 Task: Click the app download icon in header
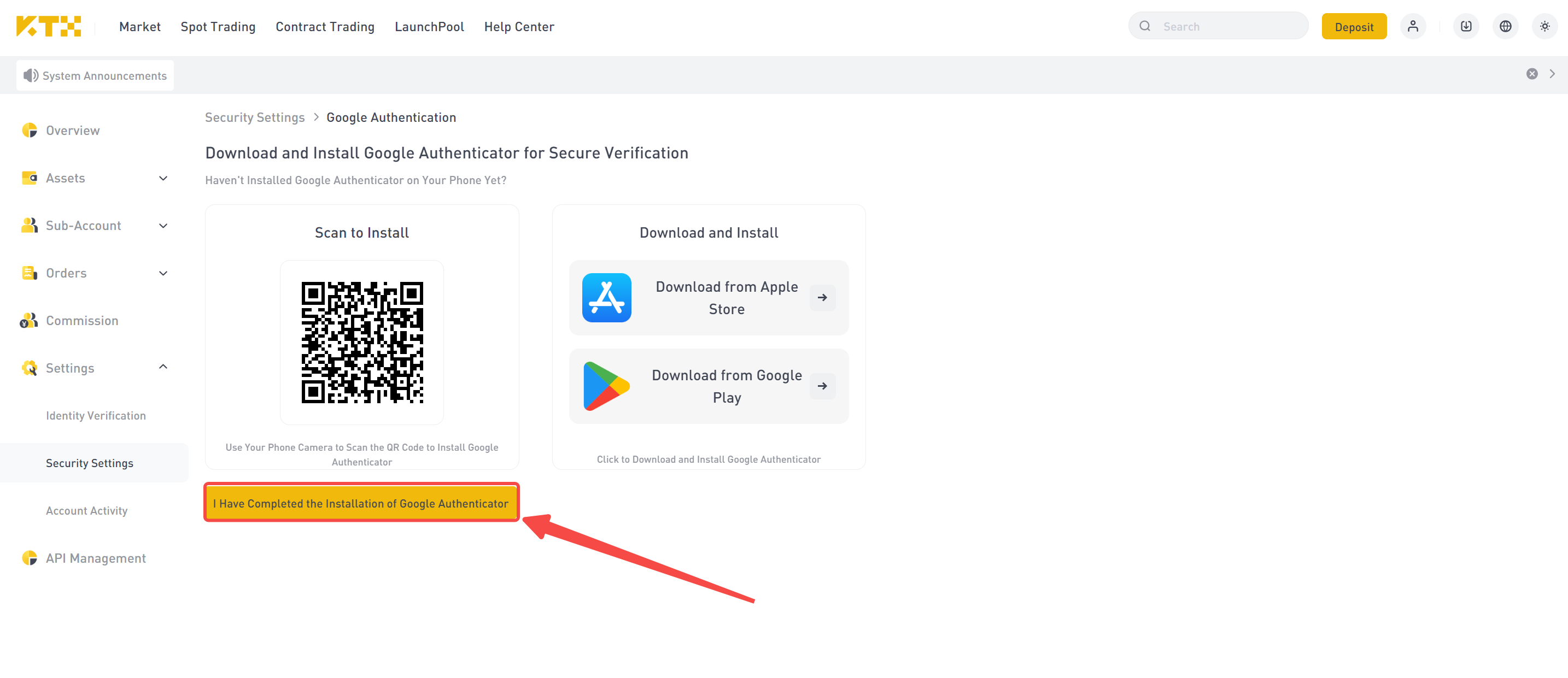click(x=1466, y=26)
